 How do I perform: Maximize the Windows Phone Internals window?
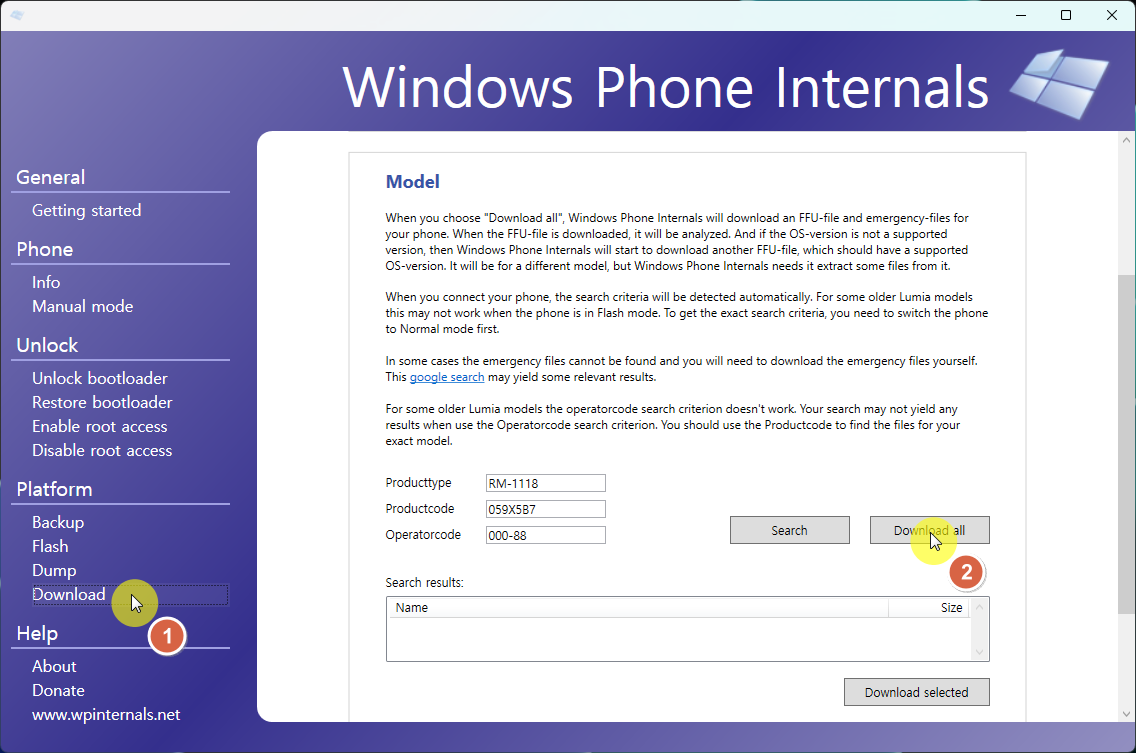click(1066, 15)
